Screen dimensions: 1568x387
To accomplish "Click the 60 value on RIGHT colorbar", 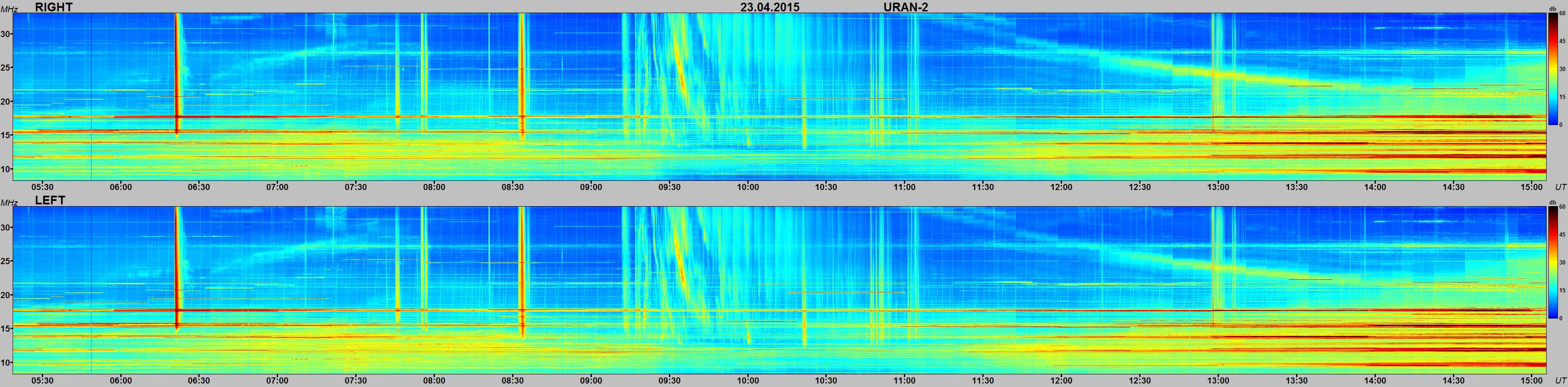I will (1562, 14).
